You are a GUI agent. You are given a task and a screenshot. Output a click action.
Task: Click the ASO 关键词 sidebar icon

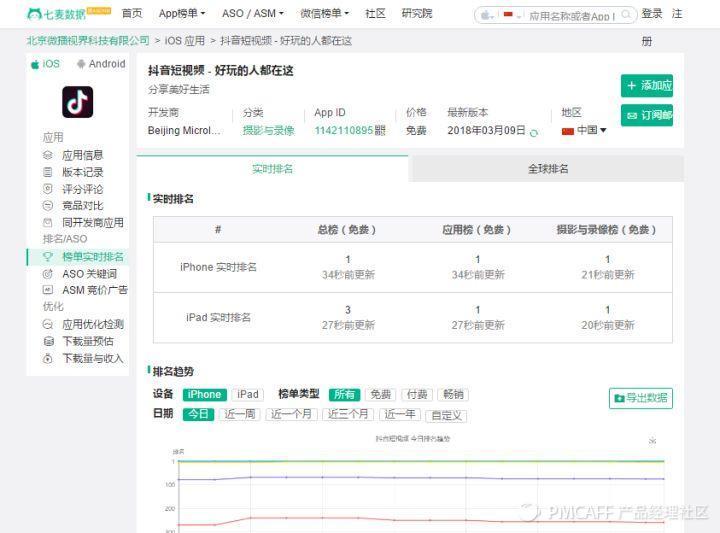pos(48,274)
